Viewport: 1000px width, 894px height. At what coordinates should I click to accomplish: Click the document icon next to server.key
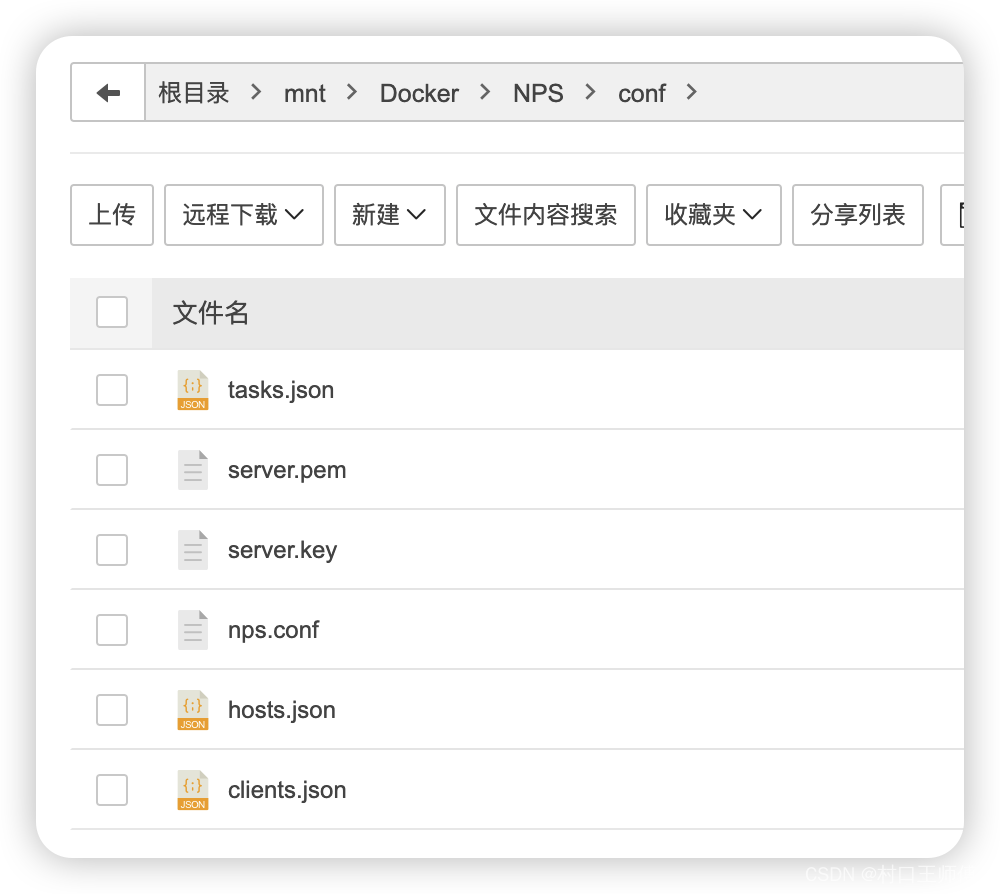(x=192, y=550)
